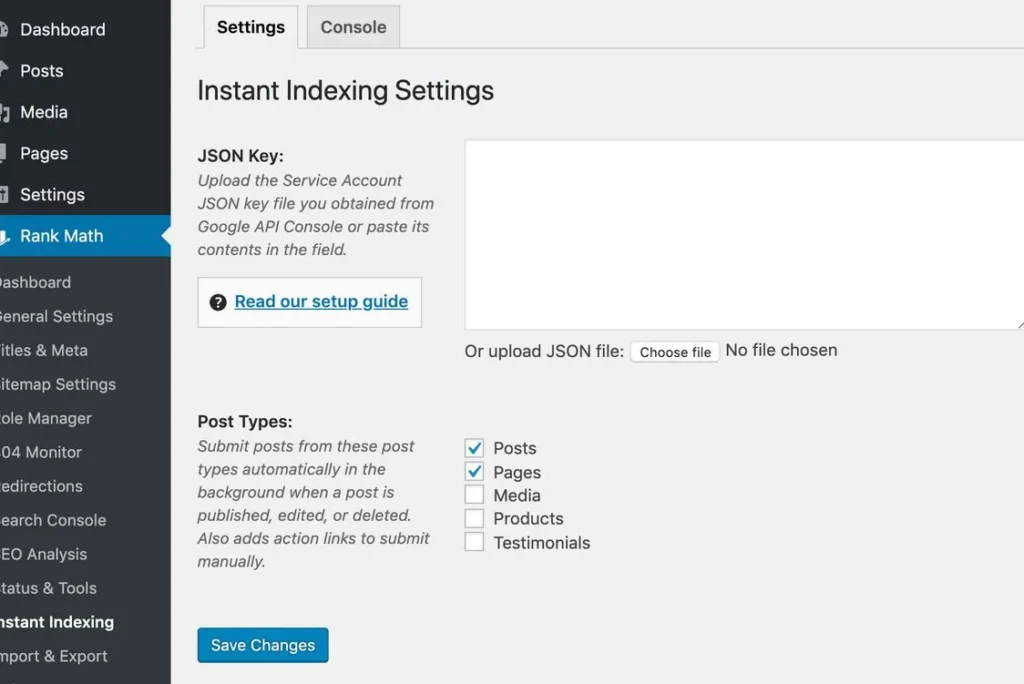The width and height of the screenshot is (1024, 684).
Task: Click the Save Changes button
Action: click(262, 645)
